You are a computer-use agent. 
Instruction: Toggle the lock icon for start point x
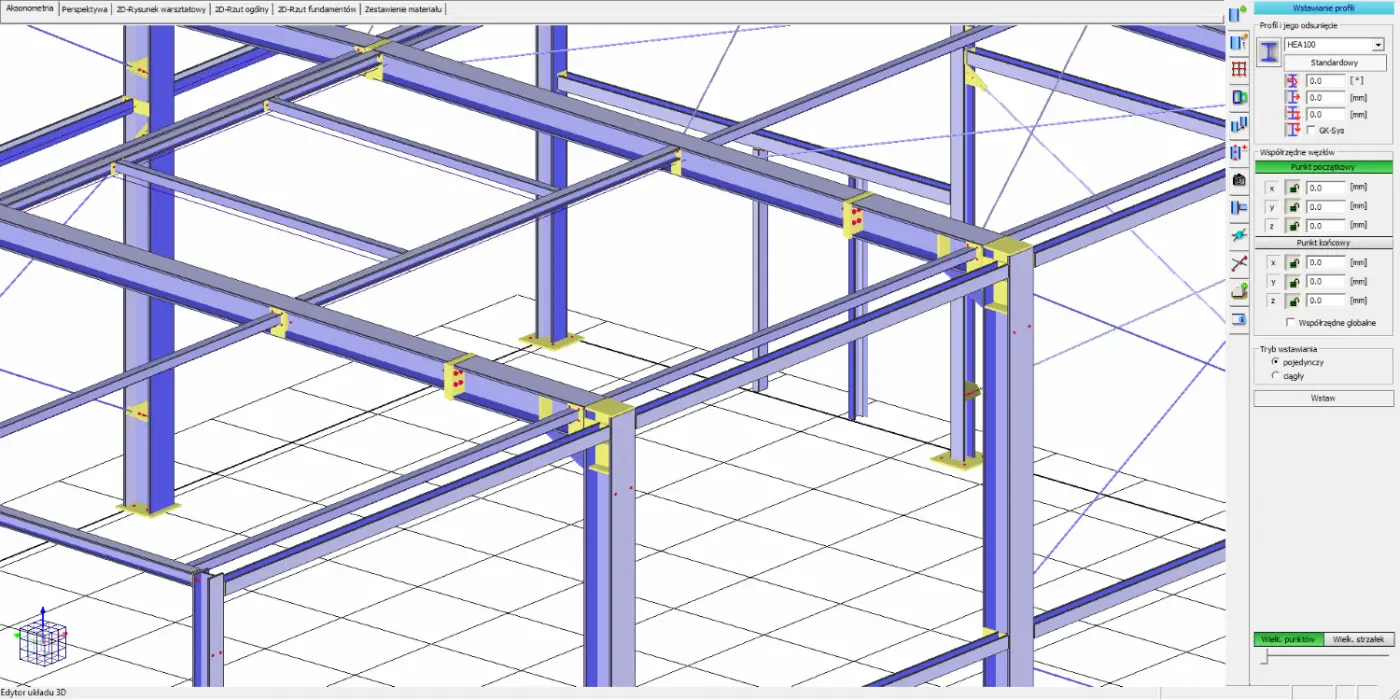[1293, 188]
